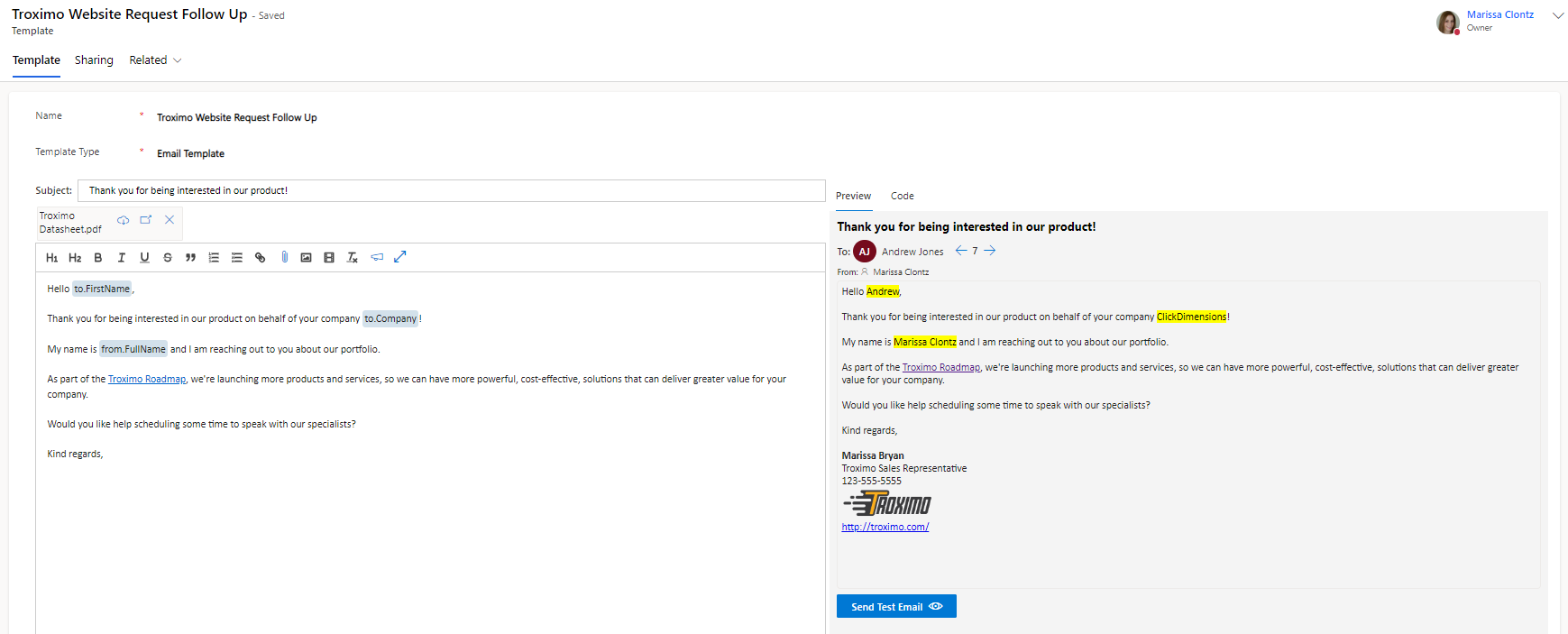Image resolution: width=1568 pixels, height=634 pixels.
Task: Open the Related dropdown
Action: [x=155, y=60]
